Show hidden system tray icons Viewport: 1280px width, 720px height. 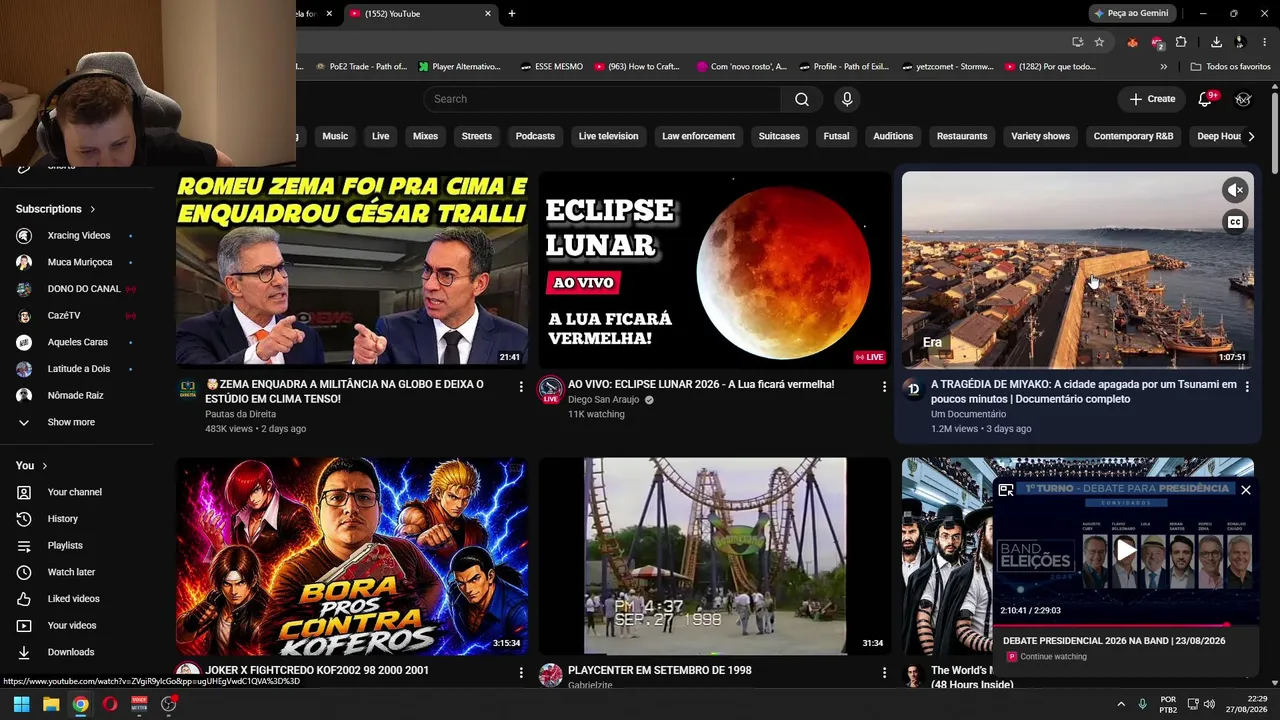coord(1121,704)
